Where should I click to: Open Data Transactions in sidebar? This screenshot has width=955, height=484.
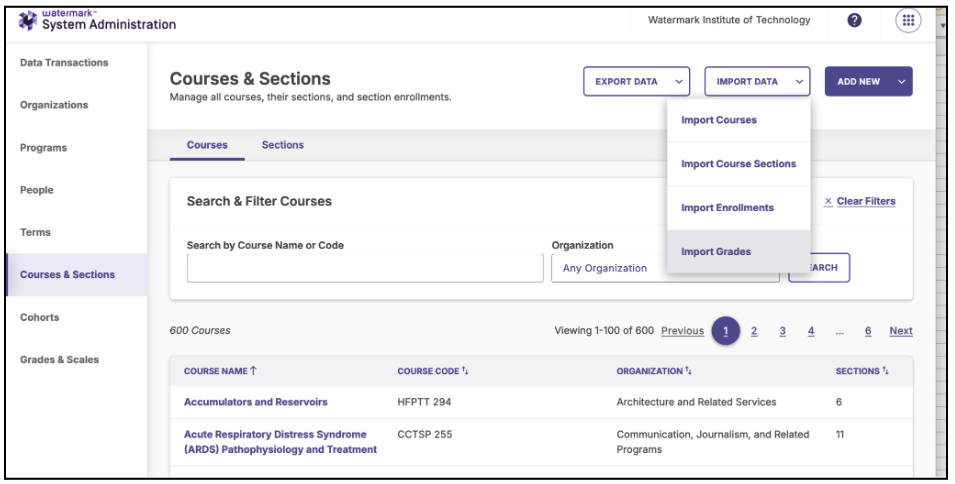click(x=64, y=63)
